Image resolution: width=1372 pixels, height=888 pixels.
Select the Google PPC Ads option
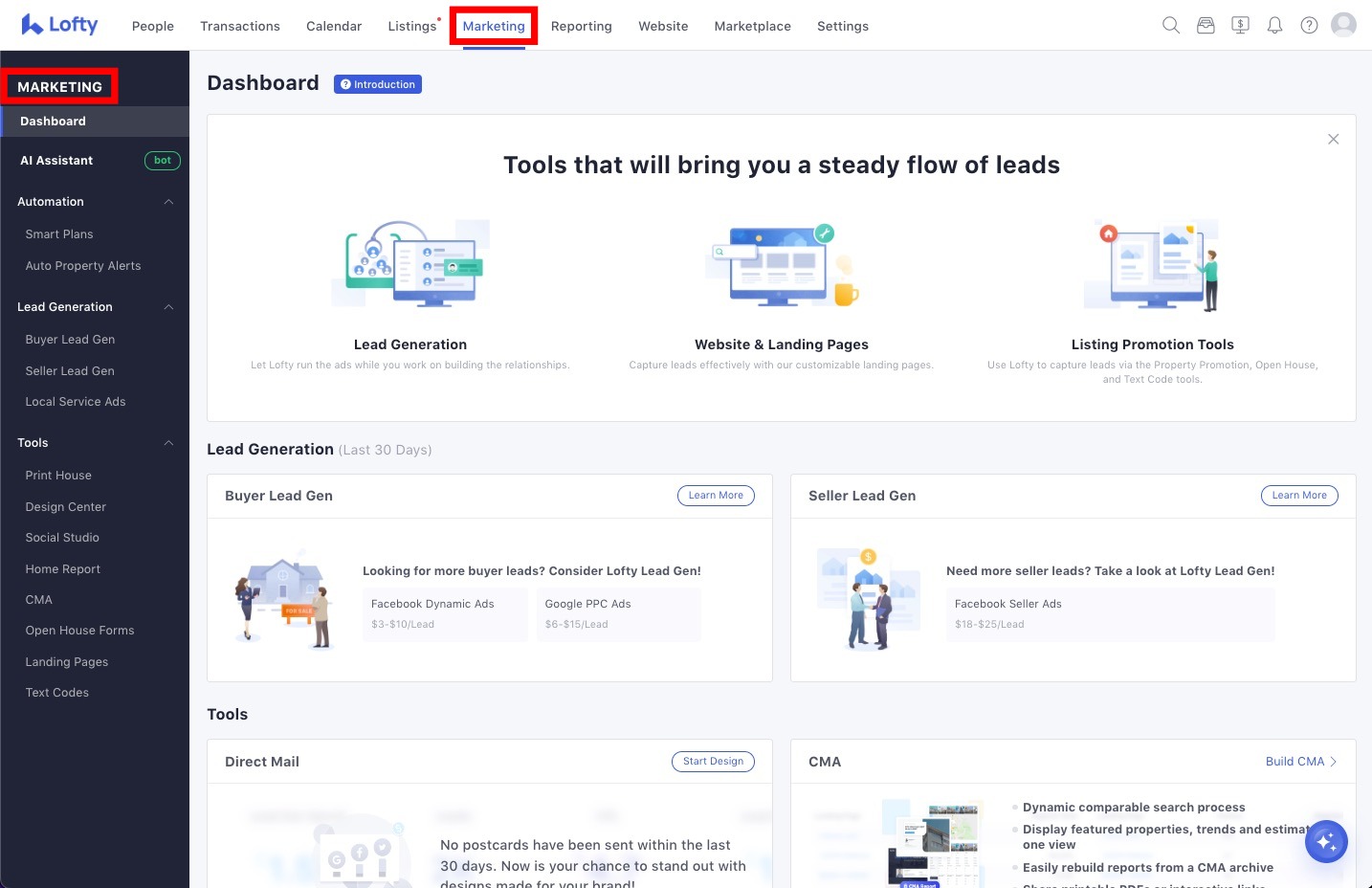(x=619, y=613)
